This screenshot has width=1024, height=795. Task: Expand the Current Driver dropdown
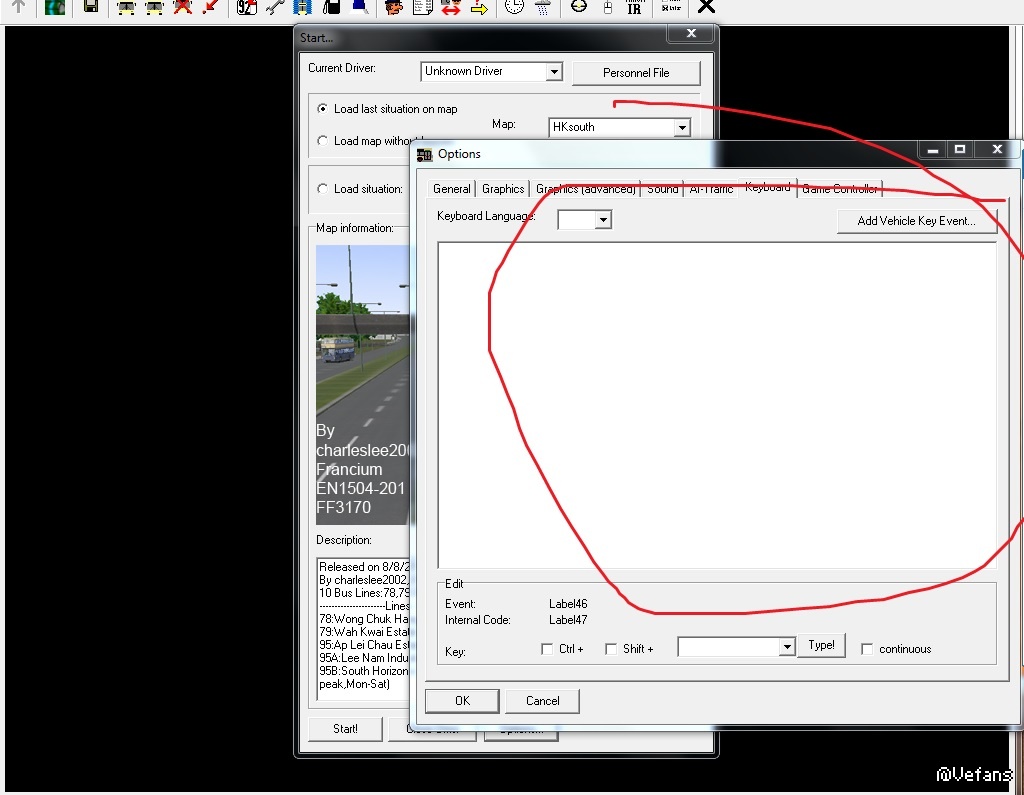(553, 72)
